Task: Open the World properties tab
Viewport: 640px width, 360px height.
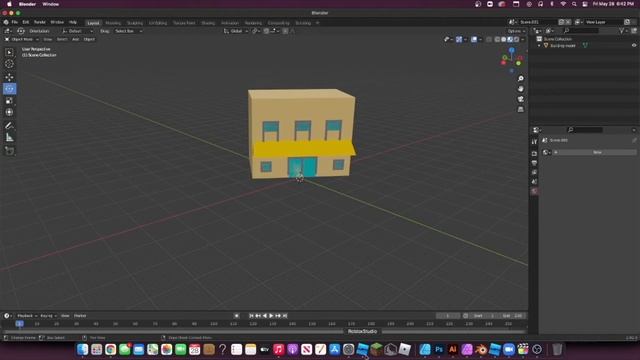Action: 534,191
